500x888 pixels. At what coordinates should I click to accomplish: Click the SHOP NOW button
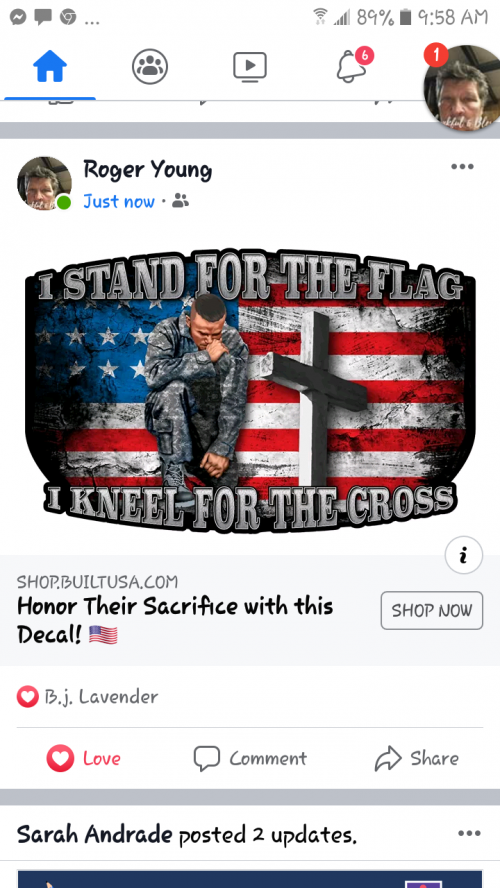(431, 610)
